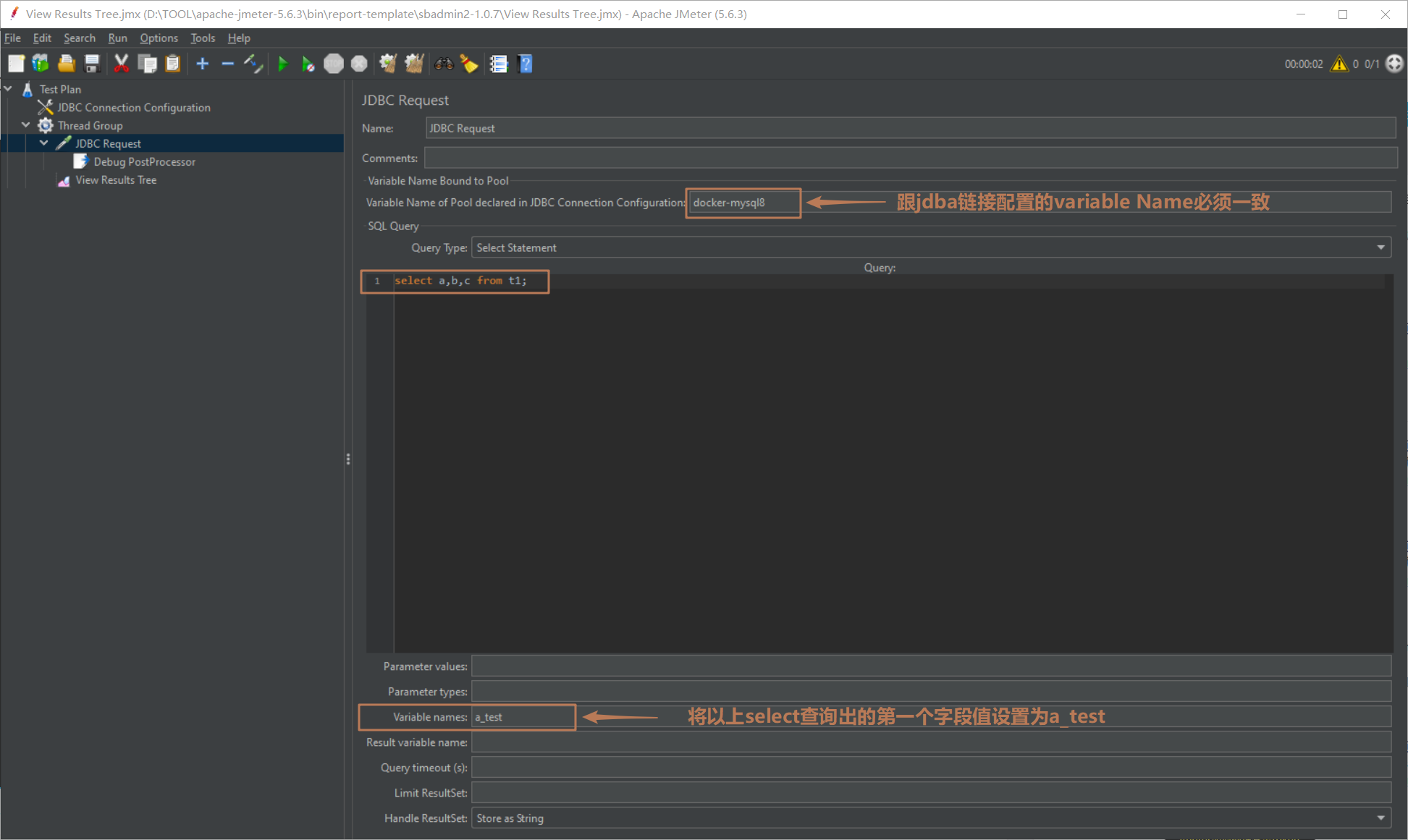
Task: Collapse all nodes with minus icon
Action: [227, 64]
